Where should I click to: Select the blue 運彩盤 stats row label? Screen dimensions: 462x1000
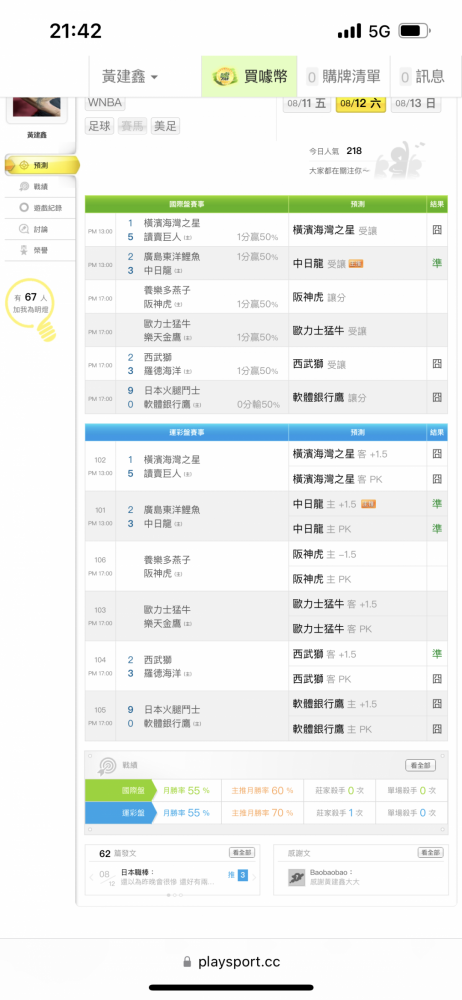pyautogui.click(x=121, y=812)
